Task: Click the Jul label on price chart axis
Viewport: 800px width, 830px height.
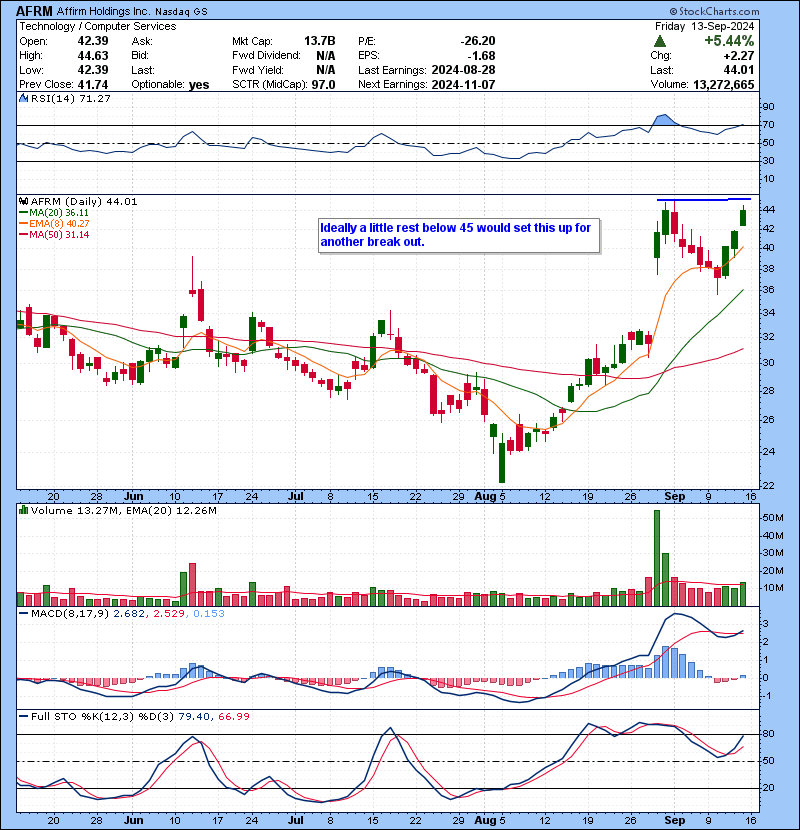Action: click(295, 497)
